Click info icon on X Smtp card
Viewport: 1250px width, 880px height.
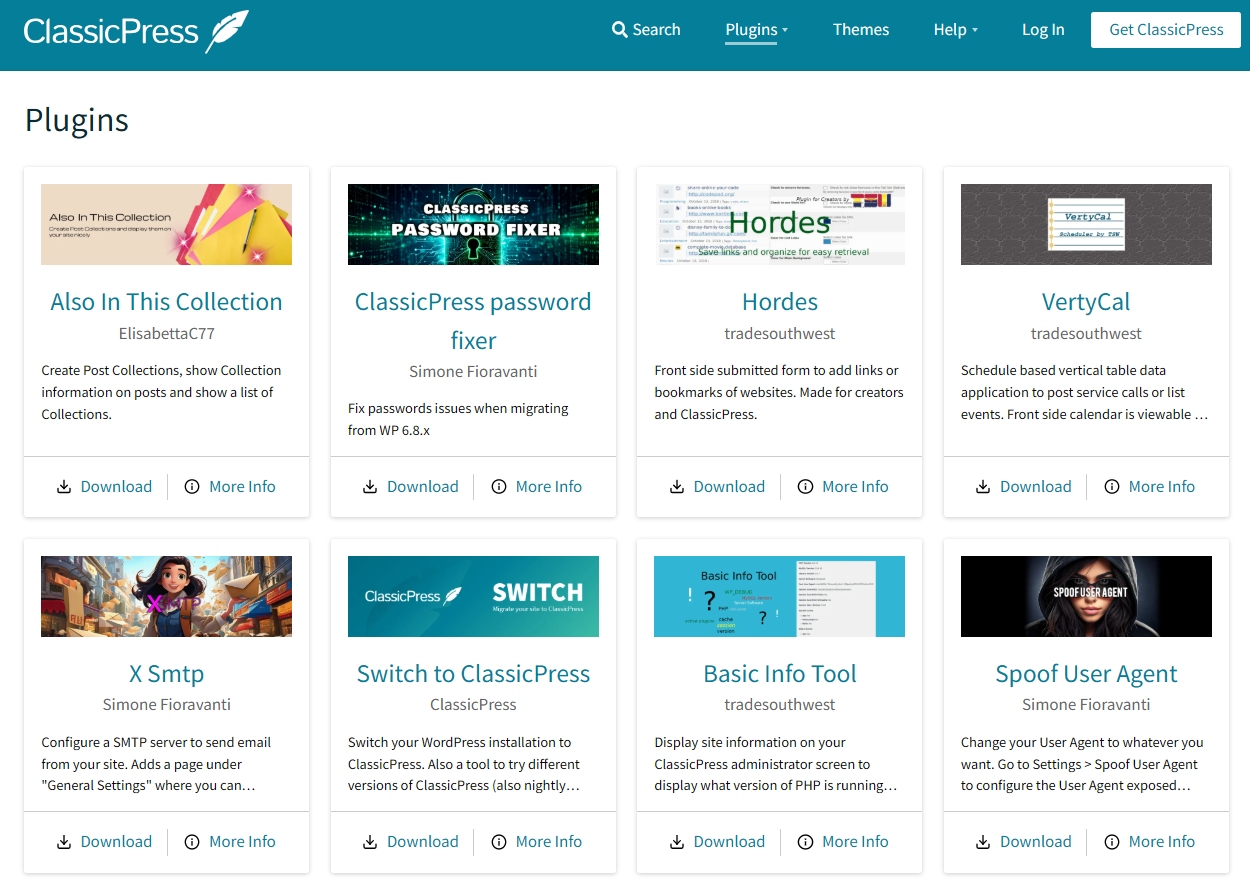[192, 842]
